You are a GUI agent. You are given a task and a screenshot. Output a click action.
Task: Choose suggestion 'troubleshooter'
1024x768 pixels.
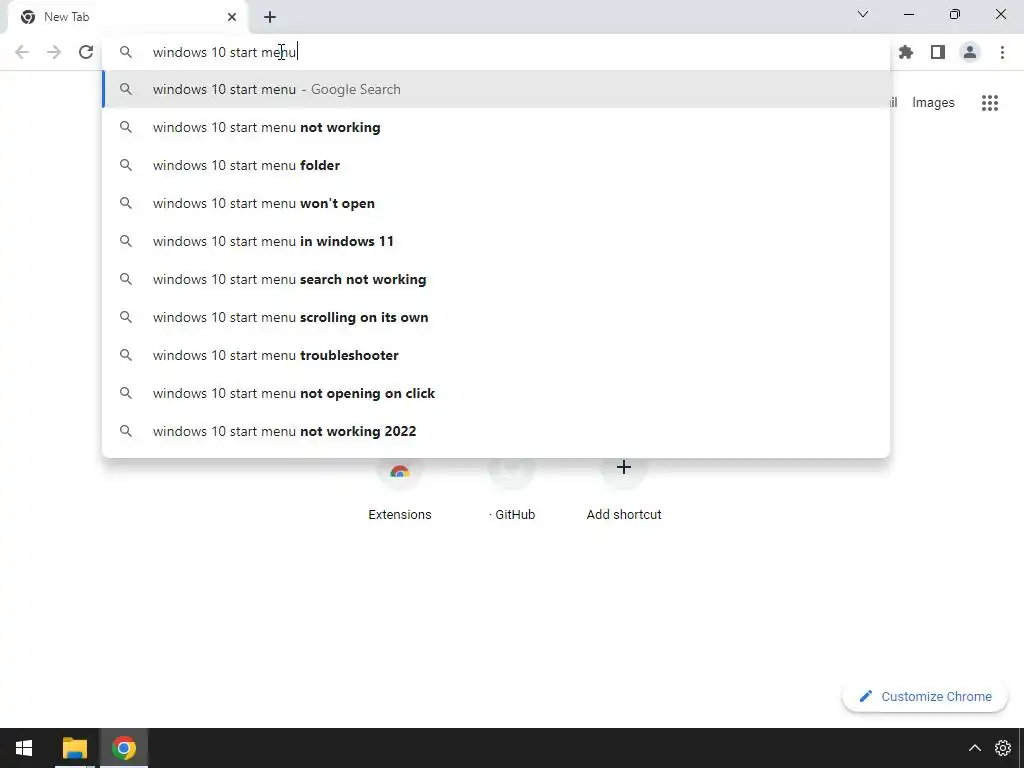pos(496,355)
